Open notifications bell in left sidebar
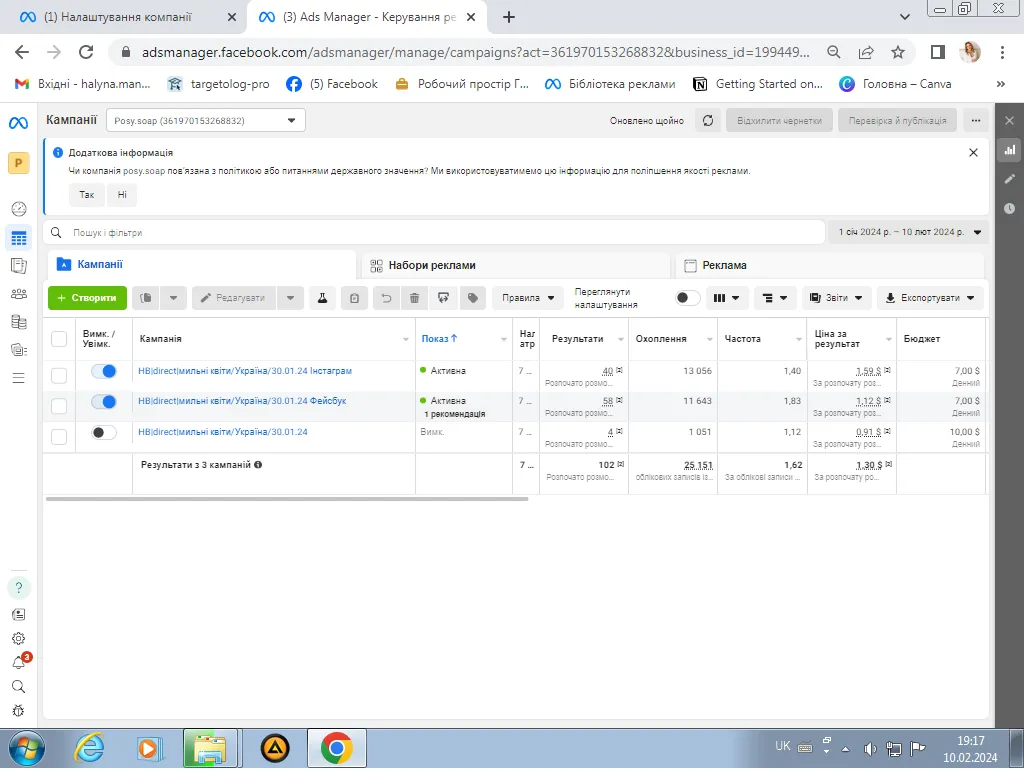This screenshot has width=1024, height=772. click(x=18, y=662)
